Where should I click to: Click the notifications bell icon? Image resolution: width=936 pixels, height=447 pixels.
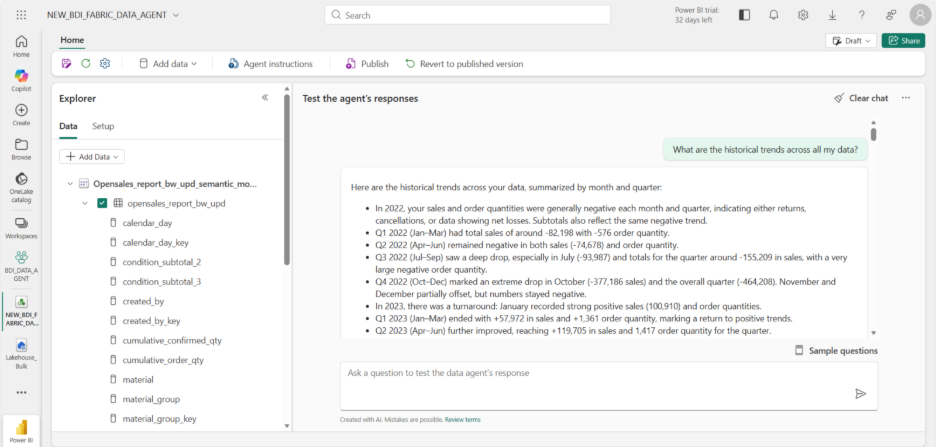coord(773,15)
